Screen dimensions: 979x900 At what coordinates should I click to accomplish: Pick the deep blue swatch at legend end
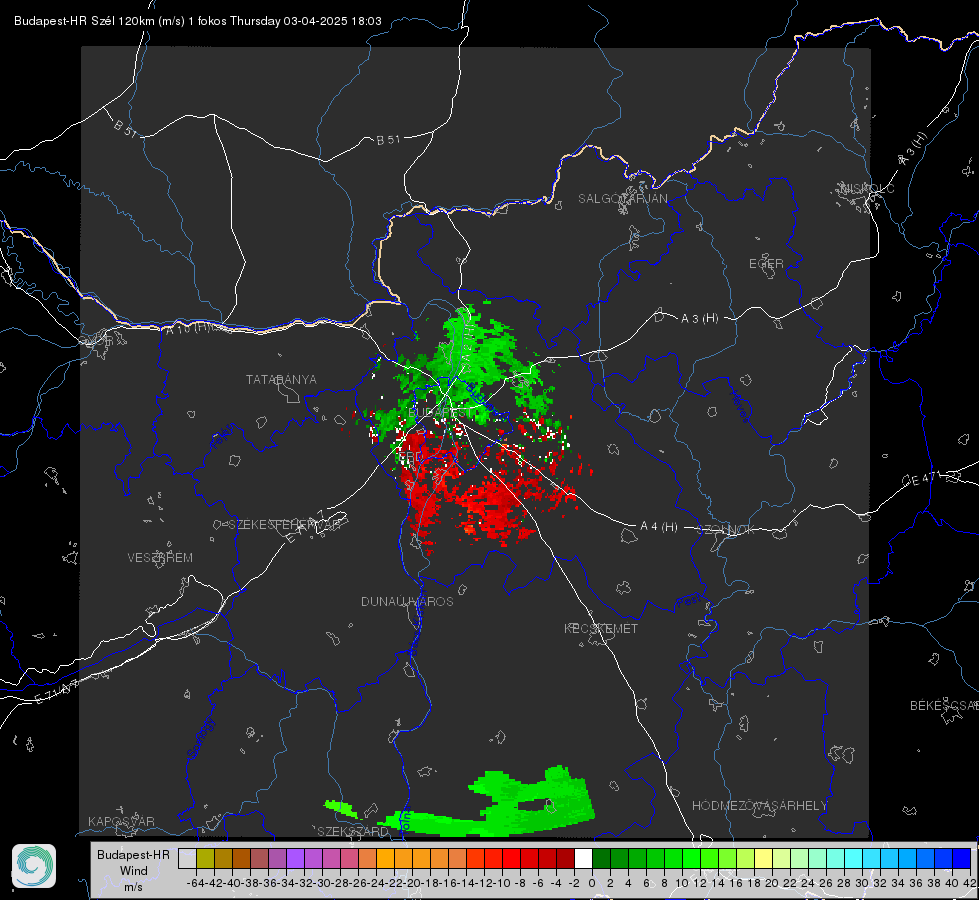point(962,858)
